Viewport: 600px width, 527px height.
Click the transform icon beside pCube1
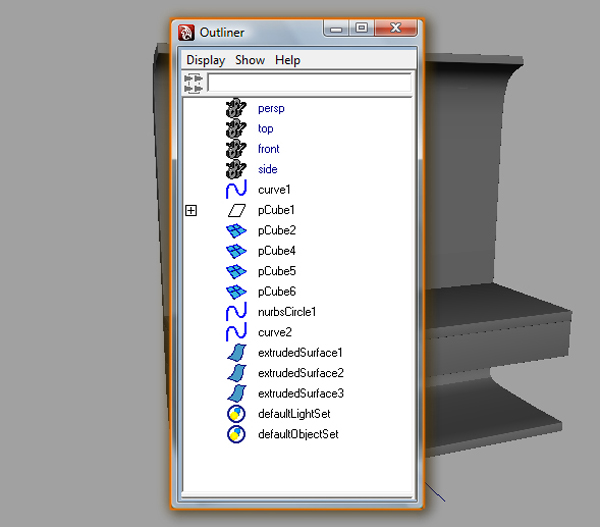pyautogui.click(x=237, y=210)
